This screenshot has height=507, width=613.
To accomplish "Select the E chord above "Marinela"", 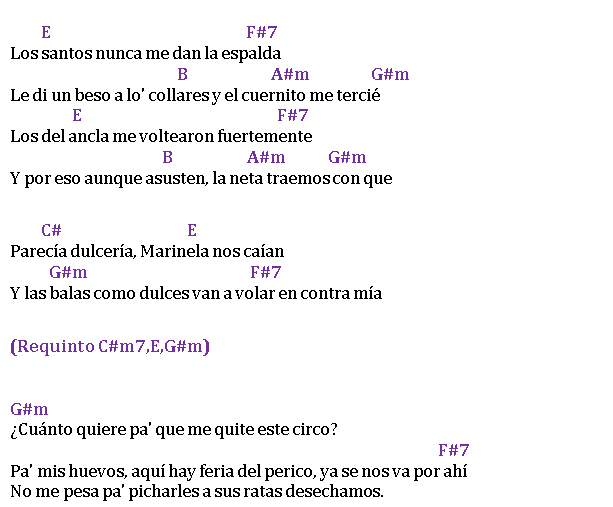I will (x=192, y=230).
